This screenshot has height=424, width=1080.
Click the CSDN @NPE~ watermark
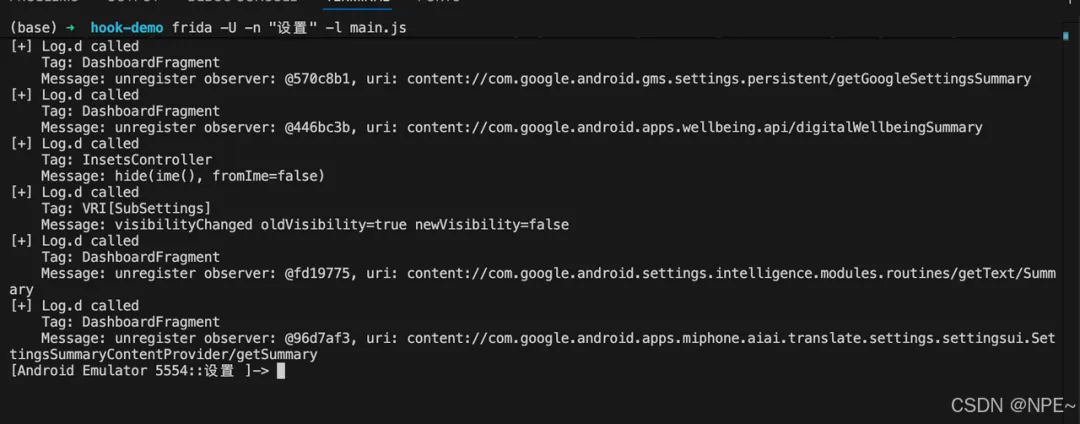[x=1012, y=404]
